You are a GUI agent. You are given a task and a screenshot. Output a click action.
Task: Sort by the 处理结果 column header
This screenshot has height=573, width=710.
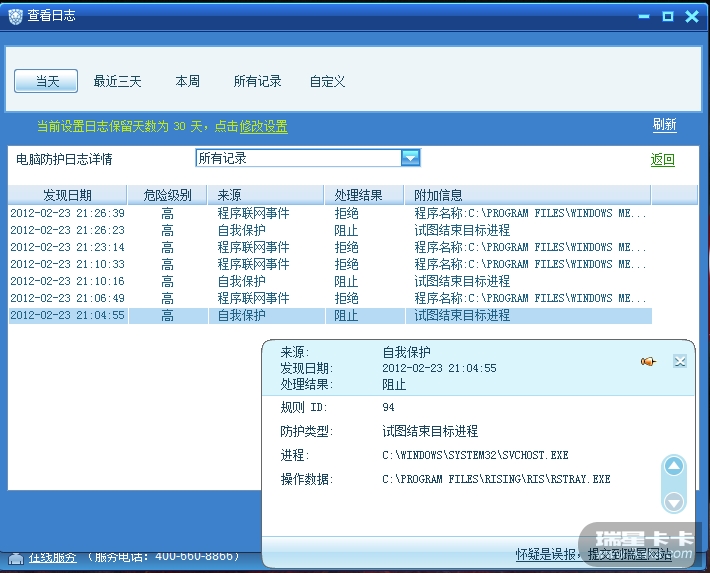(364, 195)
